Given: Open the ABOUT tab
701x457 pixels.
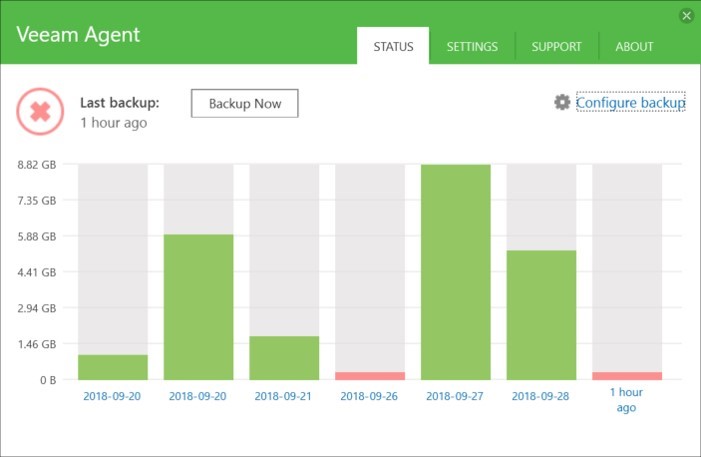Looking at the screenshot, I should click(x=634, y=47).
